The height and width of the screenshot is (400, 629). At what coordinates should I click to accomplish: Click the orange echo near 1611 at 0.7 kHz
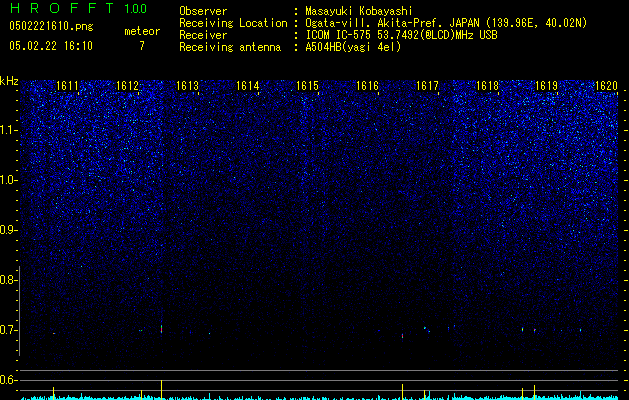[x=54, y=333]
